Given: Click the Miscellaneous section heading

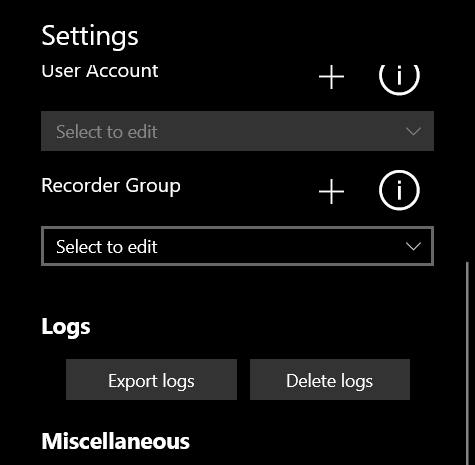Looking at the screenshot, I should pyautogui.click(x=115, y=441).
